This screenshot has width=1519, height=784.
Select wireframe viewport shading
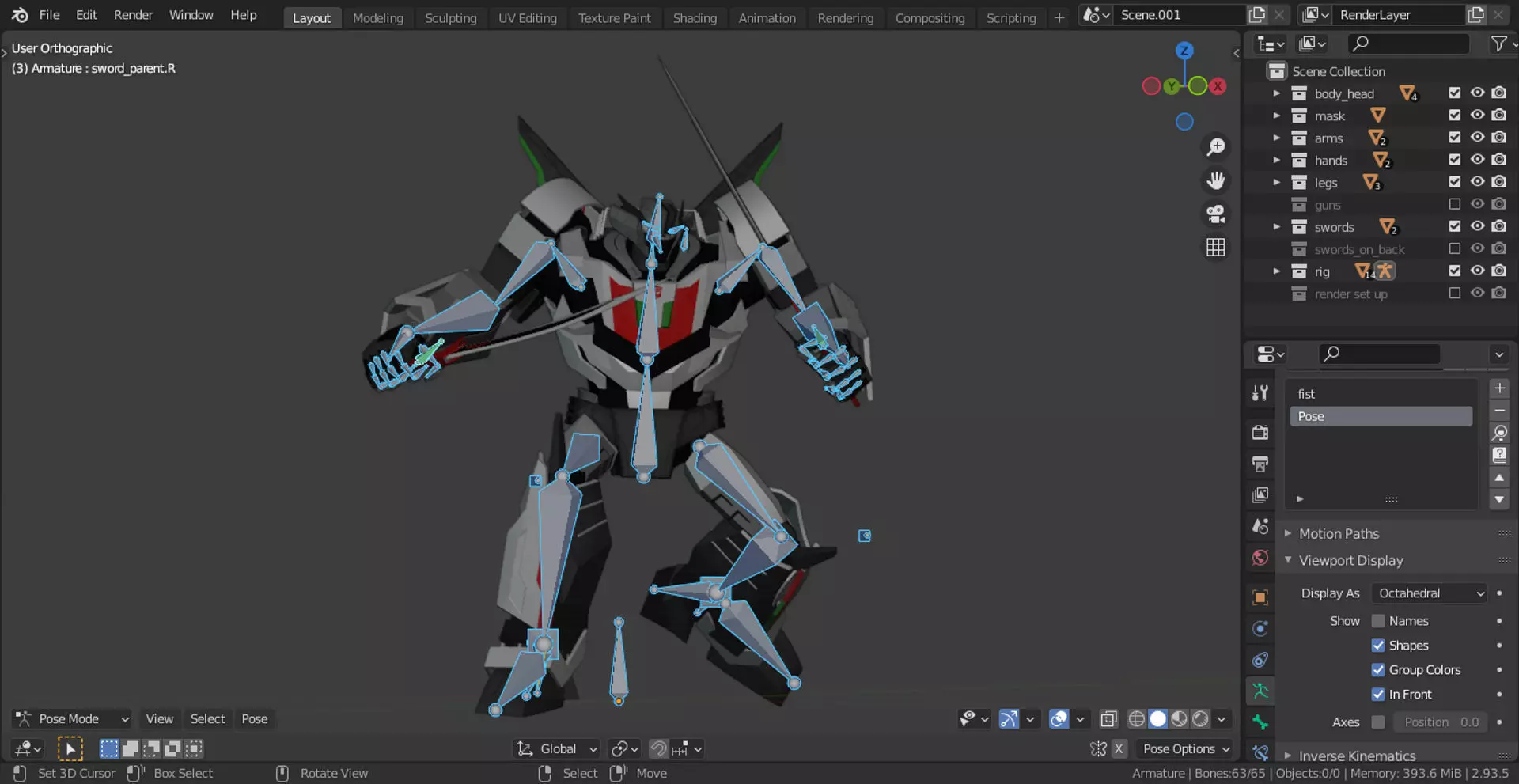coord(1137,719)
